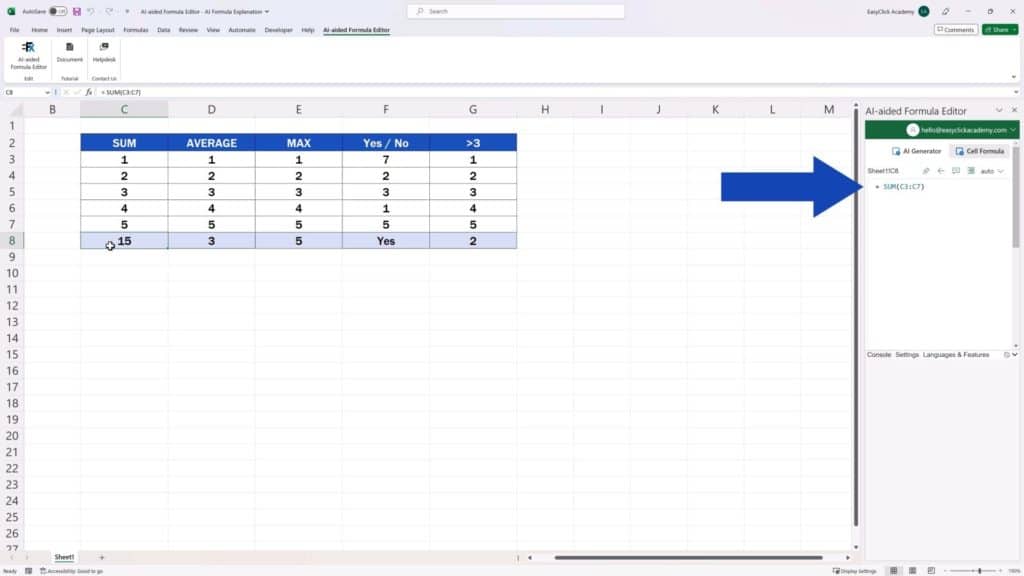The height and width of the screenshot is (576, 1024).
Task: Click the vertical sheet scrollbar
Action: pos(856,315)
